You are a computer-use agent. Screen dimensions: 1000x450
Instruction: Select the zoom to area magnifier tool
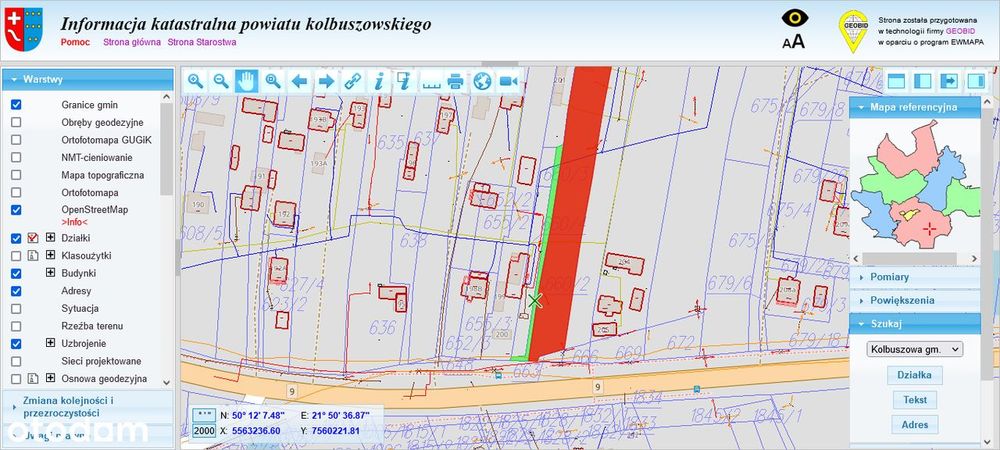(273, 81)
